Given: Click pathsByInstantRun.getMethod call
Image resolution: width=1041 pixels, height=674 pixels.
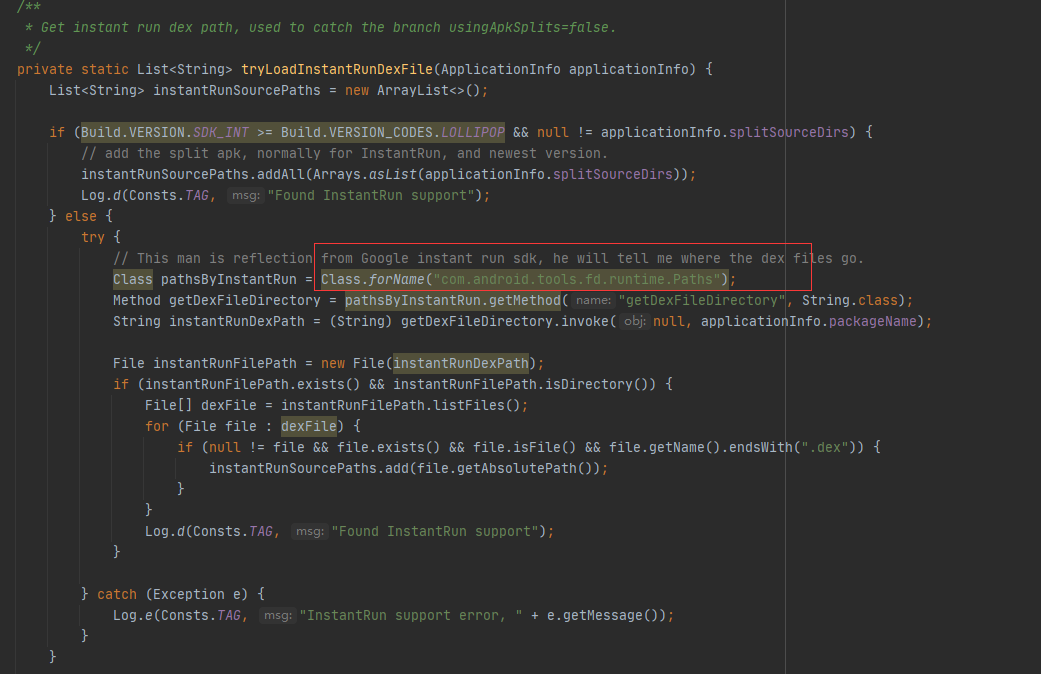Looking at the screenshot, I should coord(453,300).
